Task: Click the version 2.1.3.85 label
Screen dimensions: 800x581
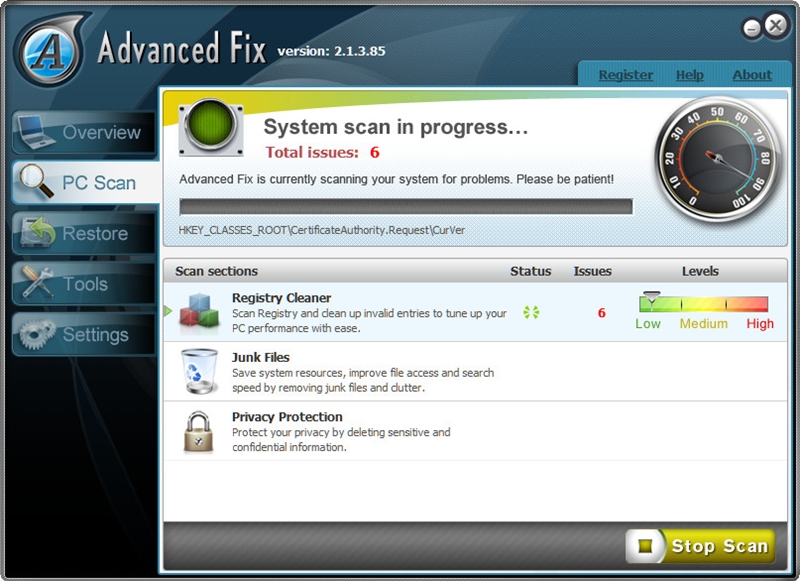Action: click(331, 51)
